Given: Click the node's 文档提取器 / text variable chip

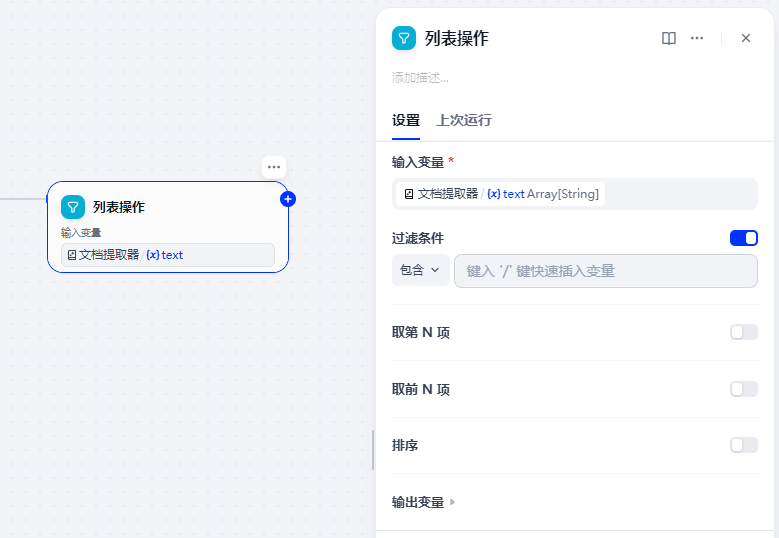Looking at the screenshot, I should 167,255.
